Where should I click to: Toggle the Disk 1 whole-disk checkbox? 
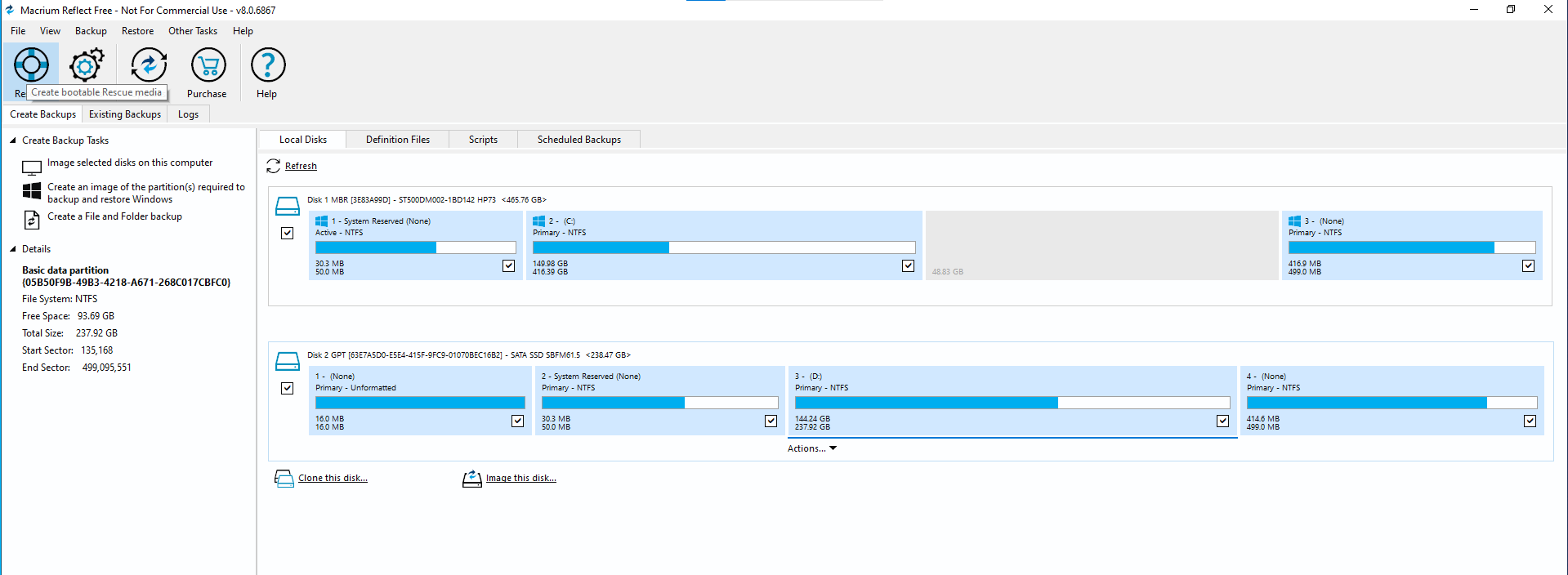[x=288, y=234]
